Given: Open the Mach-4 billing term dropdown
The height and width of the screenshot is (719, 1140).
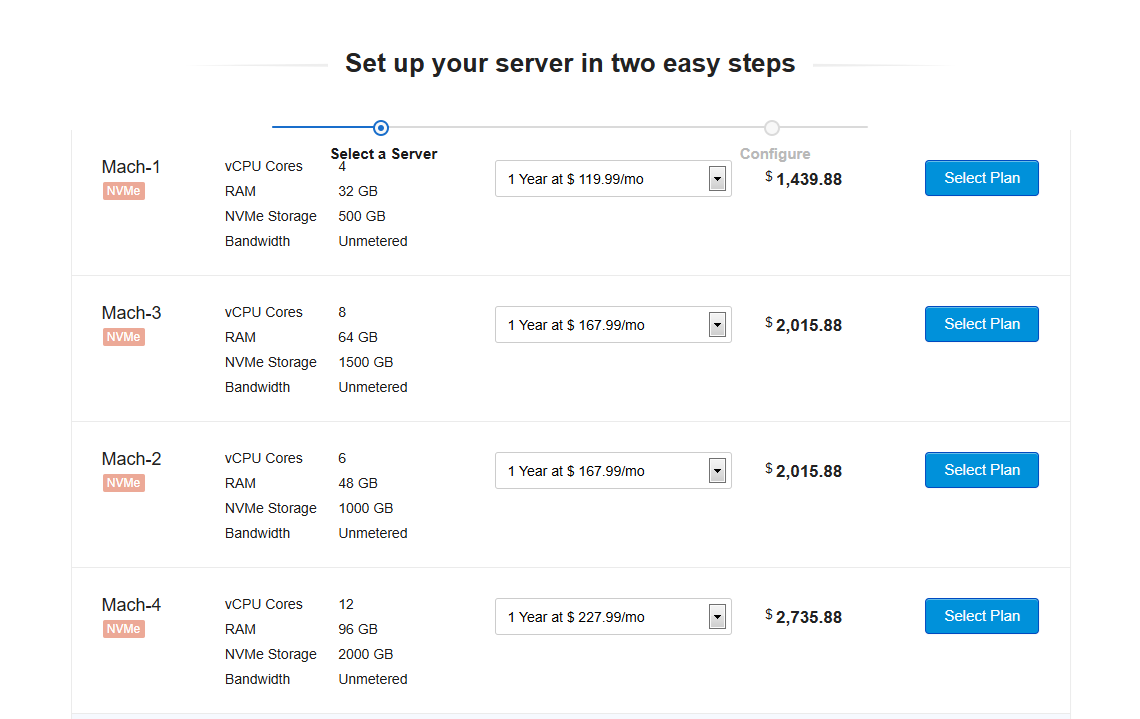Looking at the screenshot, I should [613, 617].
